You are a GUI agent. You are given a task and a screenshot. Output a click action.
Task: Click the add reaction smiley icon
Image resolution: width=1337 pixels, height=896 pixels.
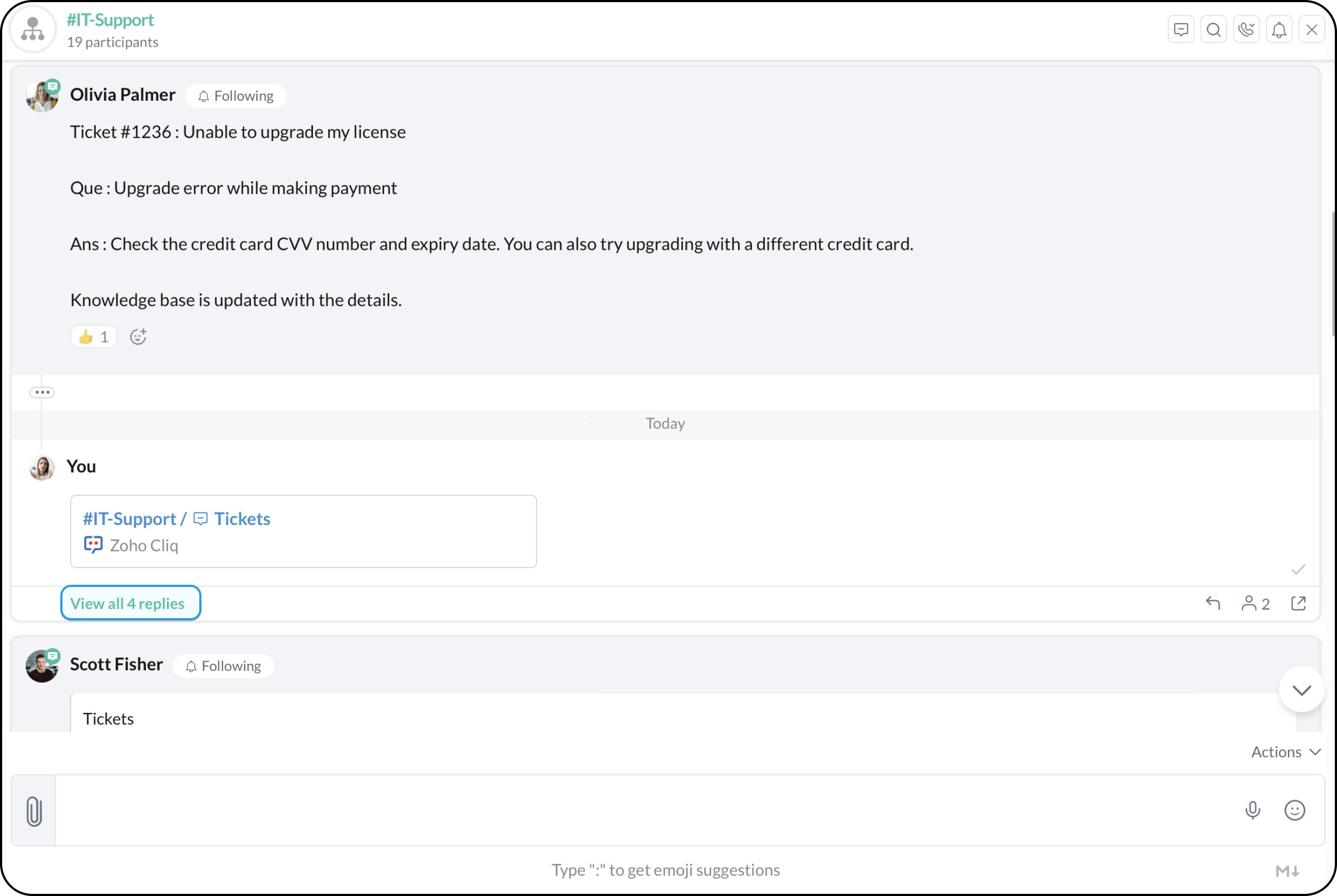[x=138, y=337]
